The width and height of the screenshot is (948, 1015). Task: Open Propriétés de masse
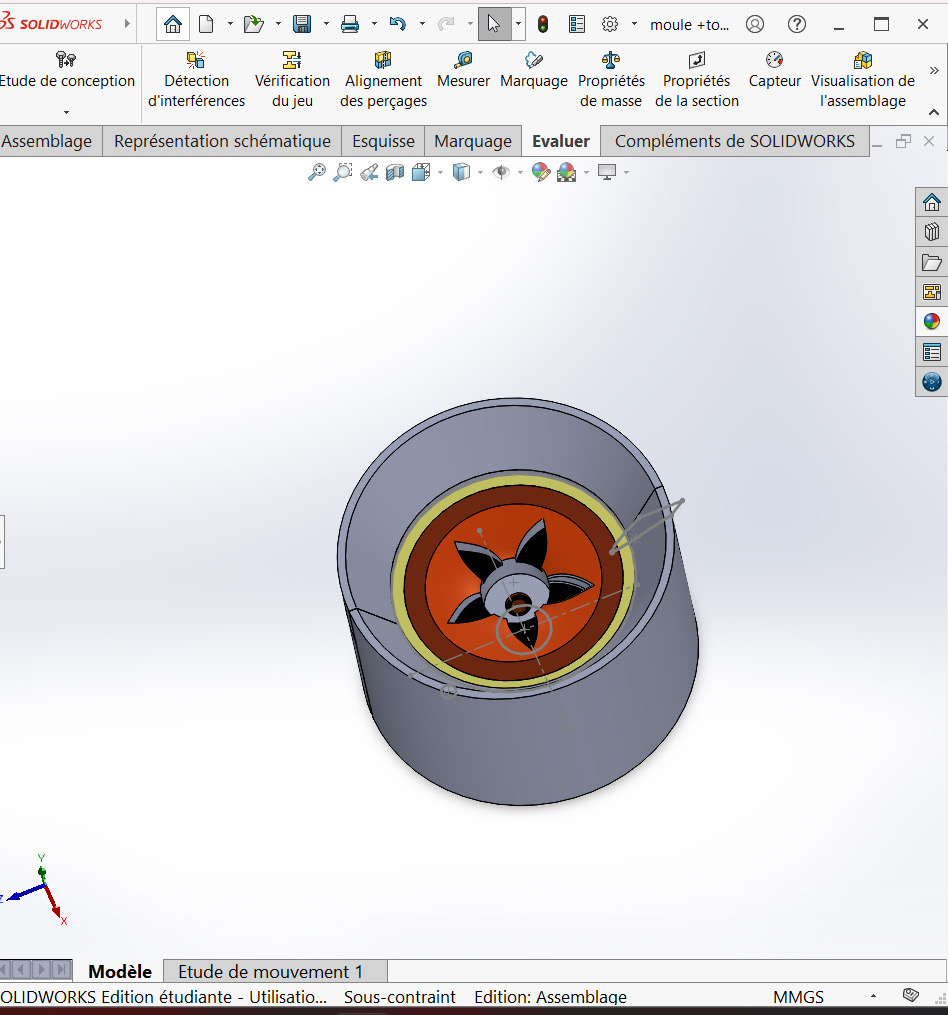coord(611,80)
